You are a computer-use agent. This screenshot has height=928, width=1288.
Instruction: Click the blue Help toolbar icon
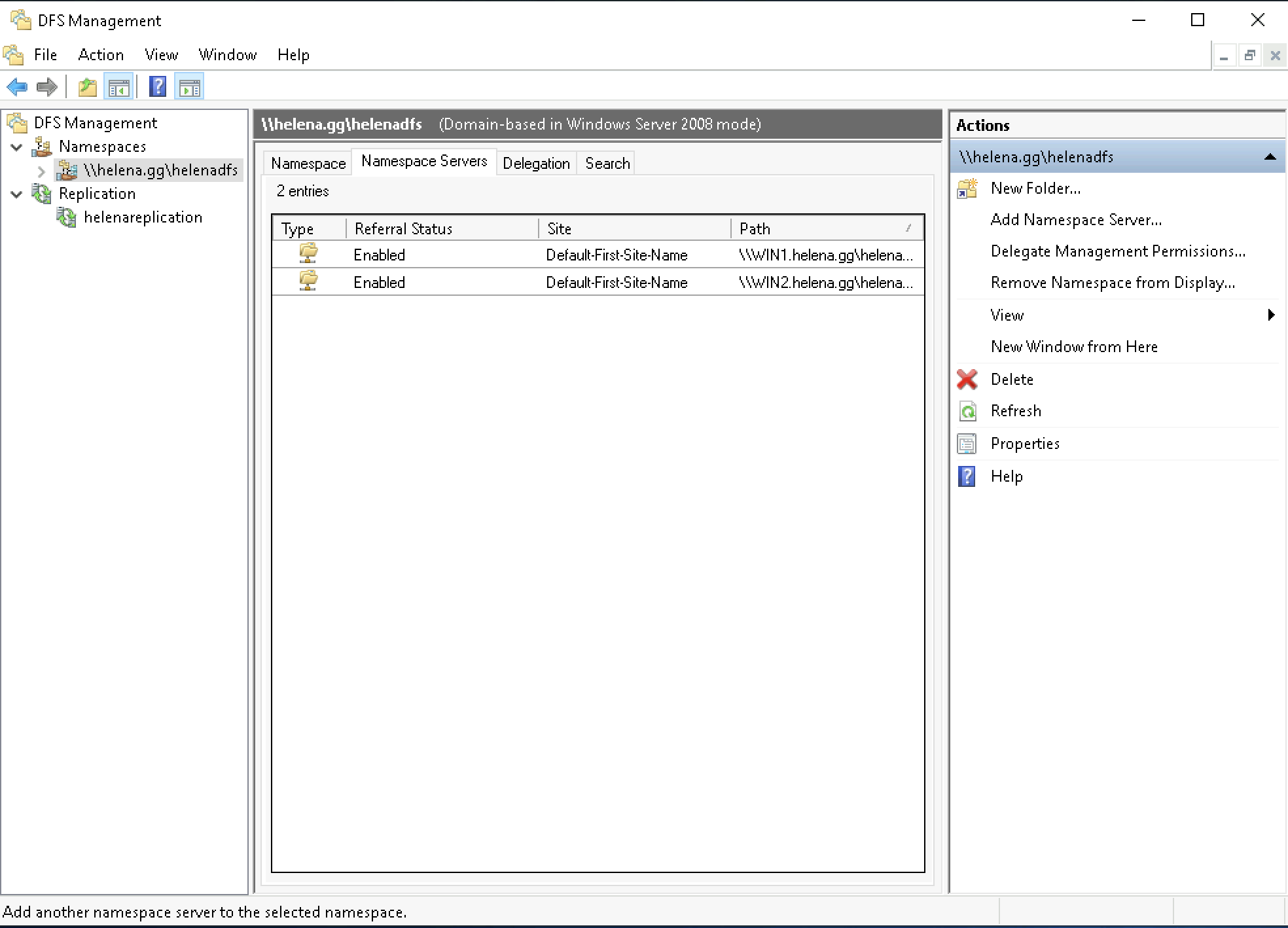(158, 86)
